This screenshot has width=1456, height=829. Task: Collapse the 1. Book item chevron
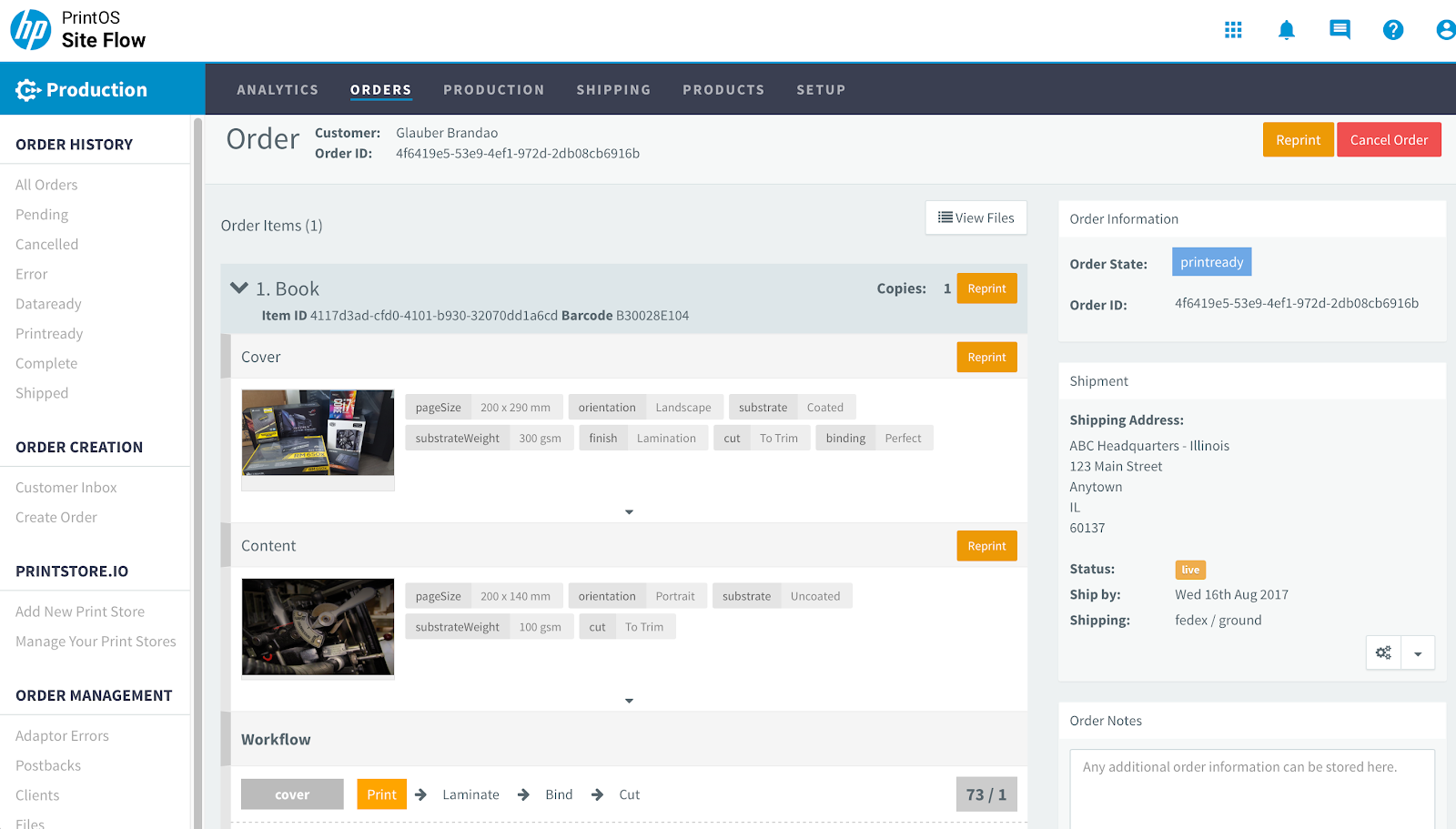pyautogui.click(x=239, y=288)
